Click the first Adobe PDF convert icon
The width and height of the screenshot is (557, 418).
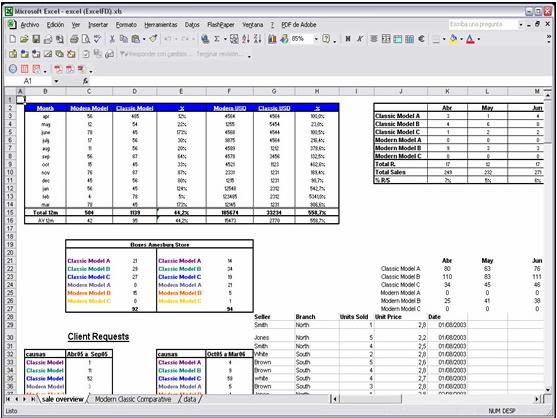58,69
